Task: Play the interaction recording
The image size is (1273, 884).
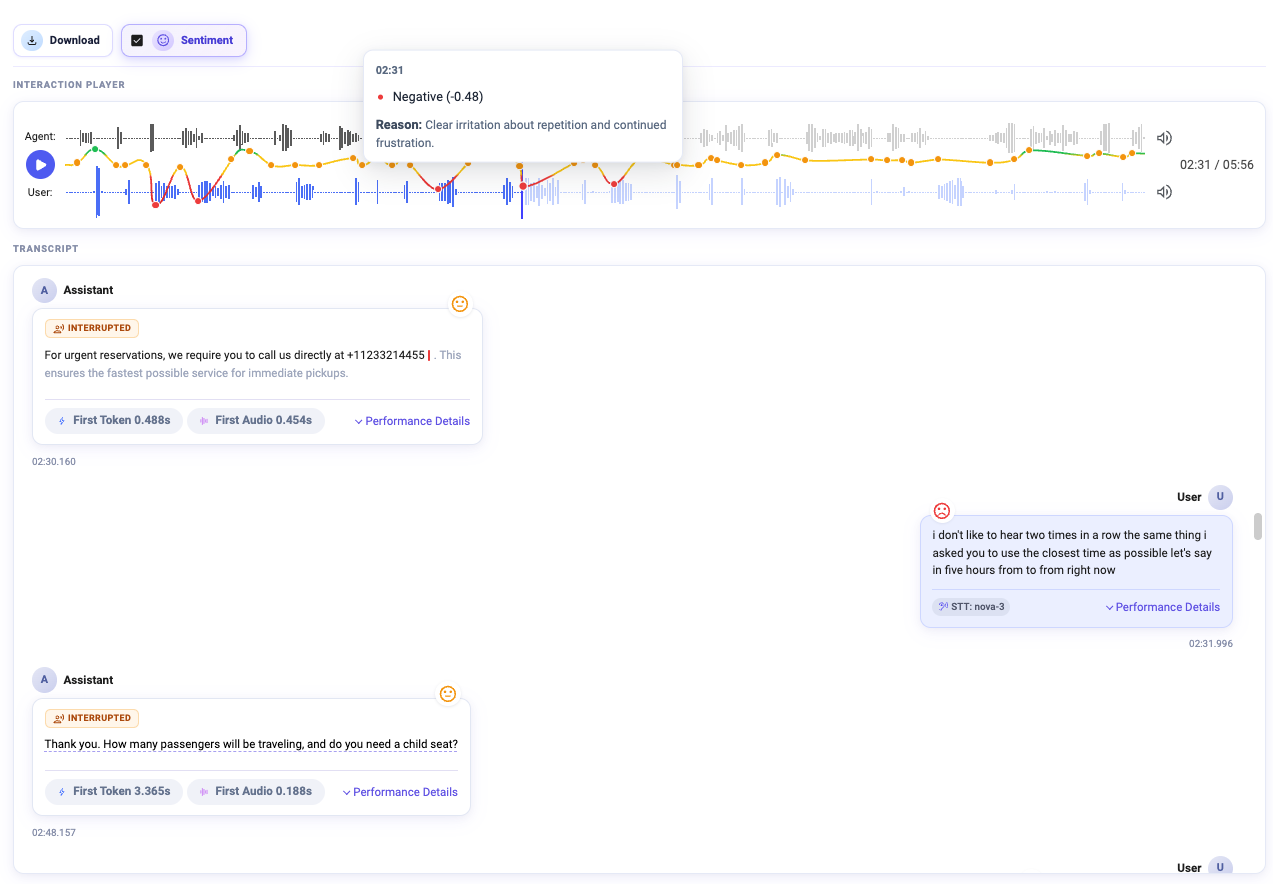Action: (40, 164)
